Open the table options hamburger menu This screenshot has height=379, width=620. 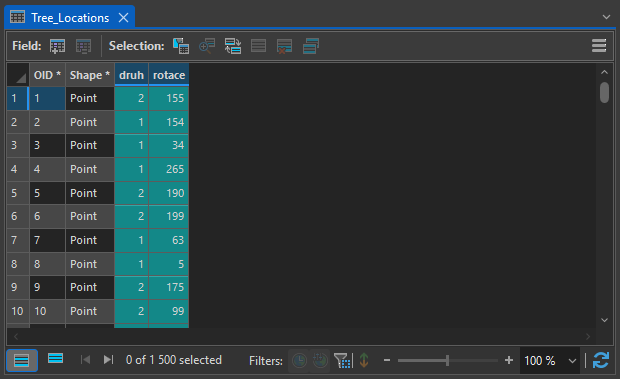pyautogui.click(x=599, y=46)
